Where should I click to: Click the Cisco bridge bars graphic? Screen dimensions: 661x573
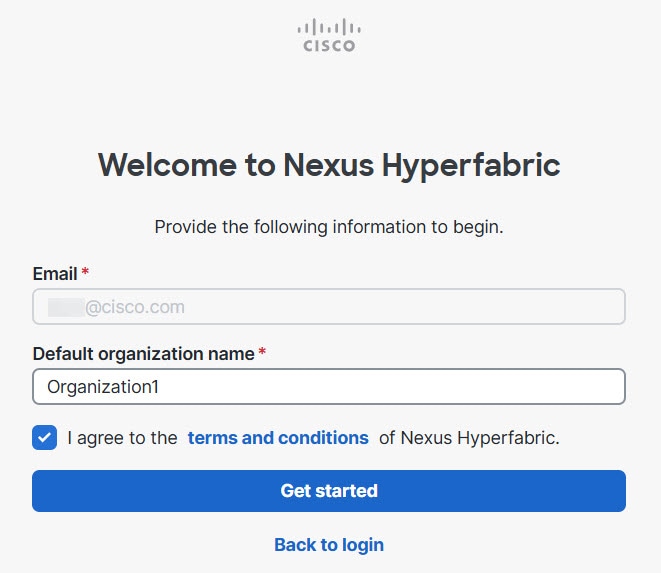(x=329, y=27)
